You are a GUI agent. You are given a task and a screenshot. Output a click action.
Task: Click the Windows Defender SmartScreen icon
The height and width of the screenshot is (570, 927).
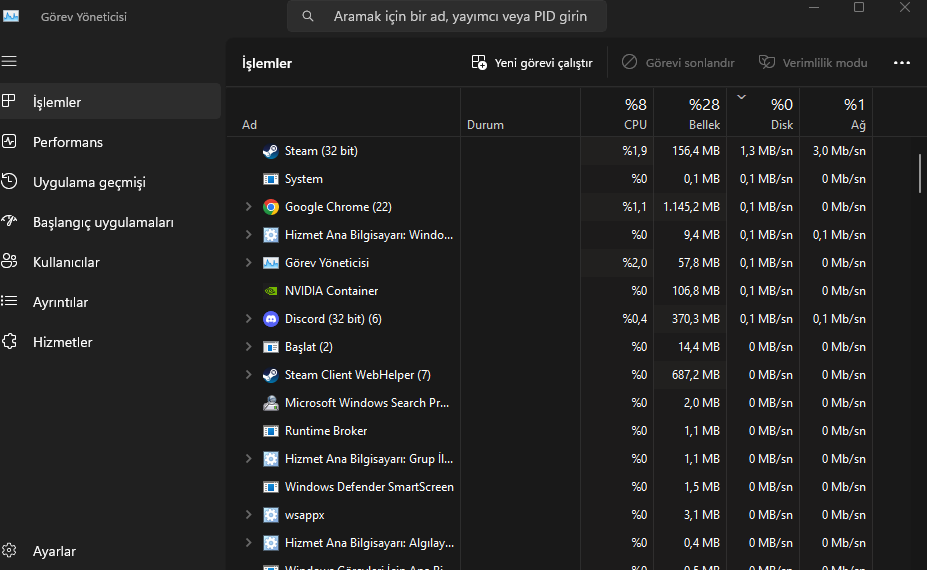point(271,487)
